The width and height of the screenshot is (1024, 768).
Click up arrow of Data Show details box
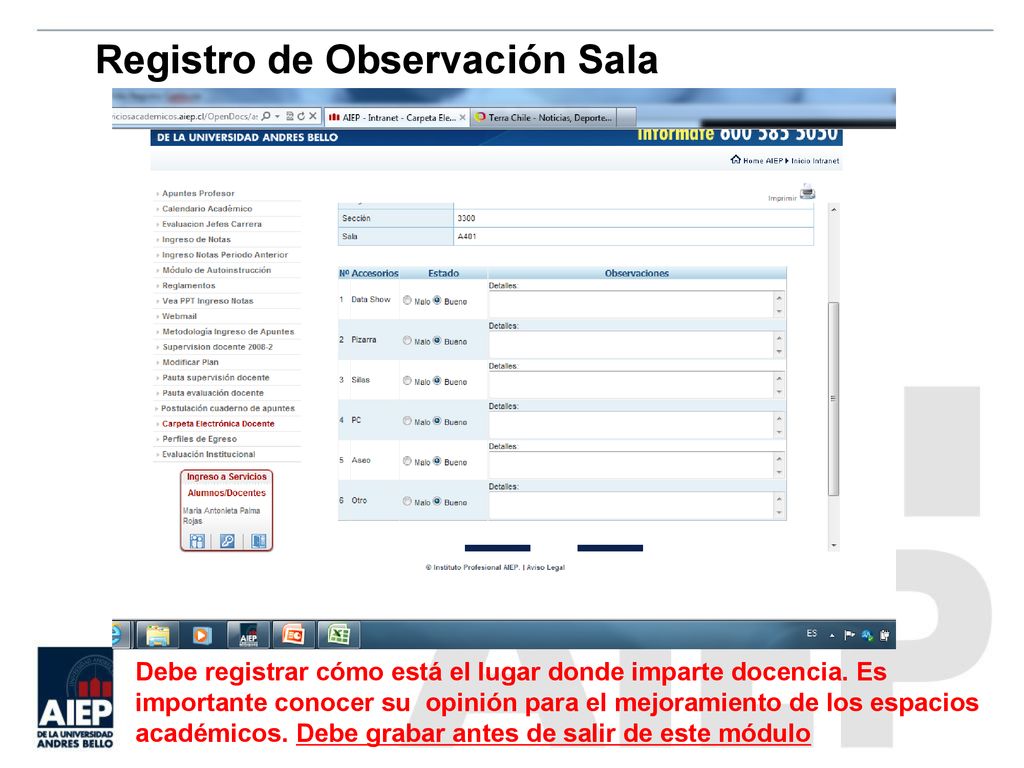[779, 298]
